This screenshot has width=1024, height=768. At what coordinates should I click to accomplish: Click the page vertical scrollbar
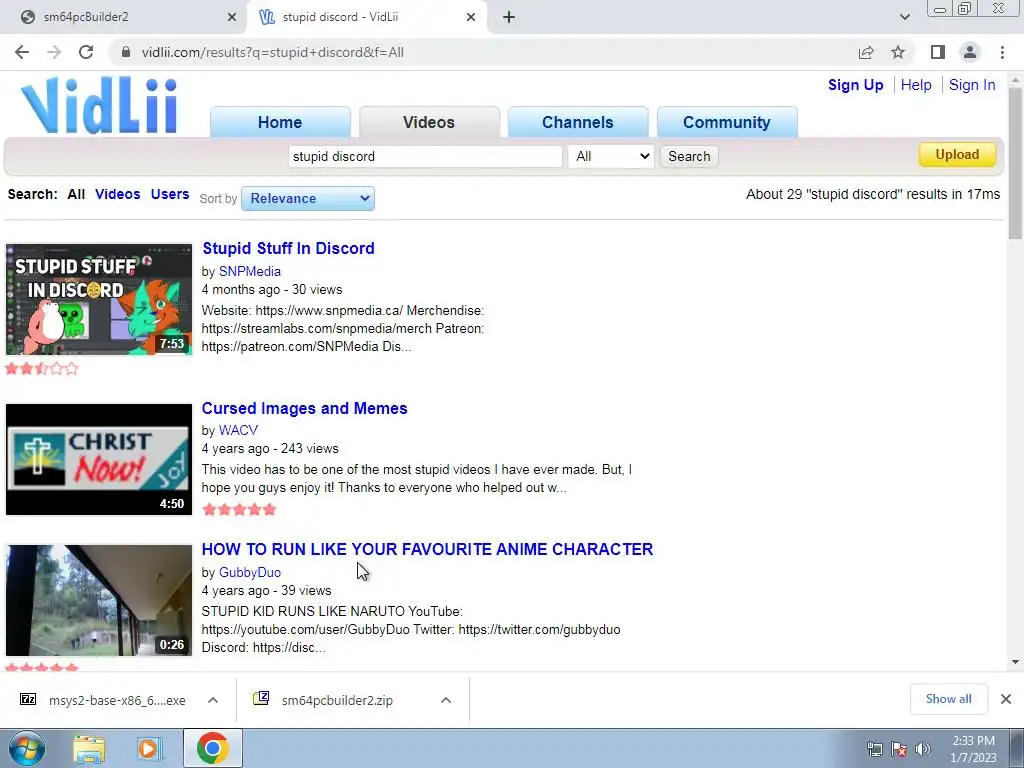pyautogui.click(x=1015, y=163)
